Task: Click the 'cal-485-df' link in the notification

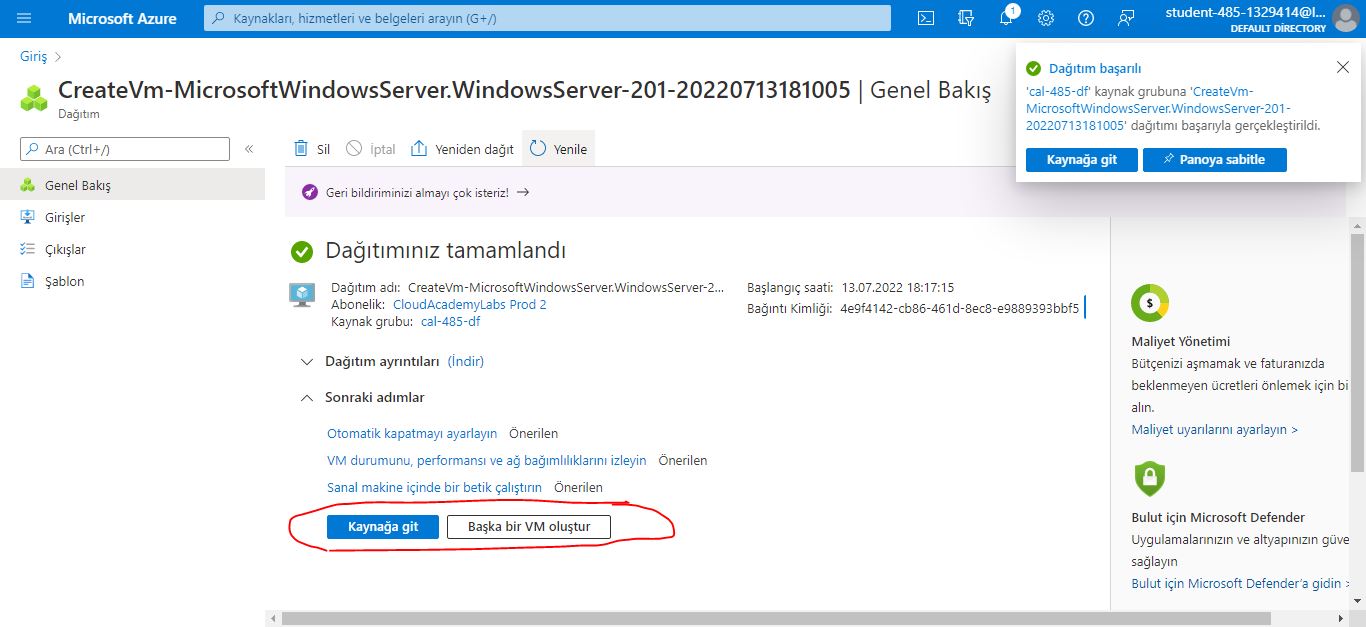Action: (x=1059, y=90)
